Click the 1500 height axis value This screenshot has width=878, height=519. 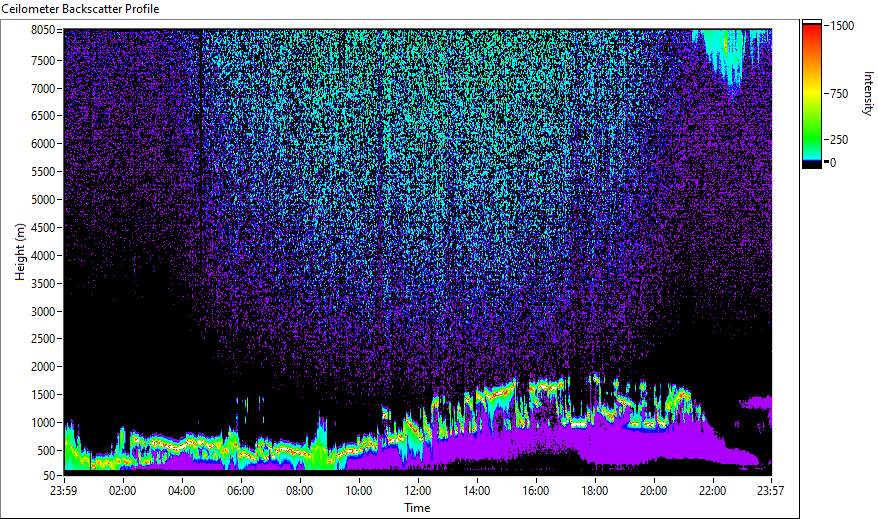point(43,395)
